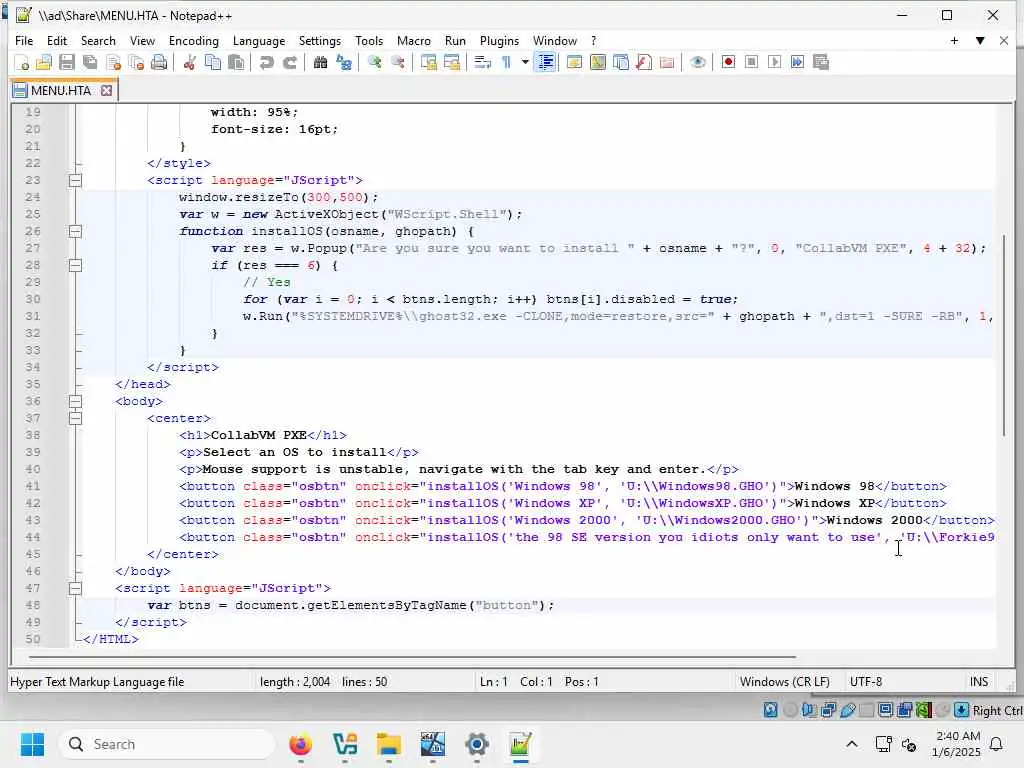The height and width of the screenshot is (768, 1024).
Task: Click the Save Recorded Macro icon
Action: (x=821, y=63)
